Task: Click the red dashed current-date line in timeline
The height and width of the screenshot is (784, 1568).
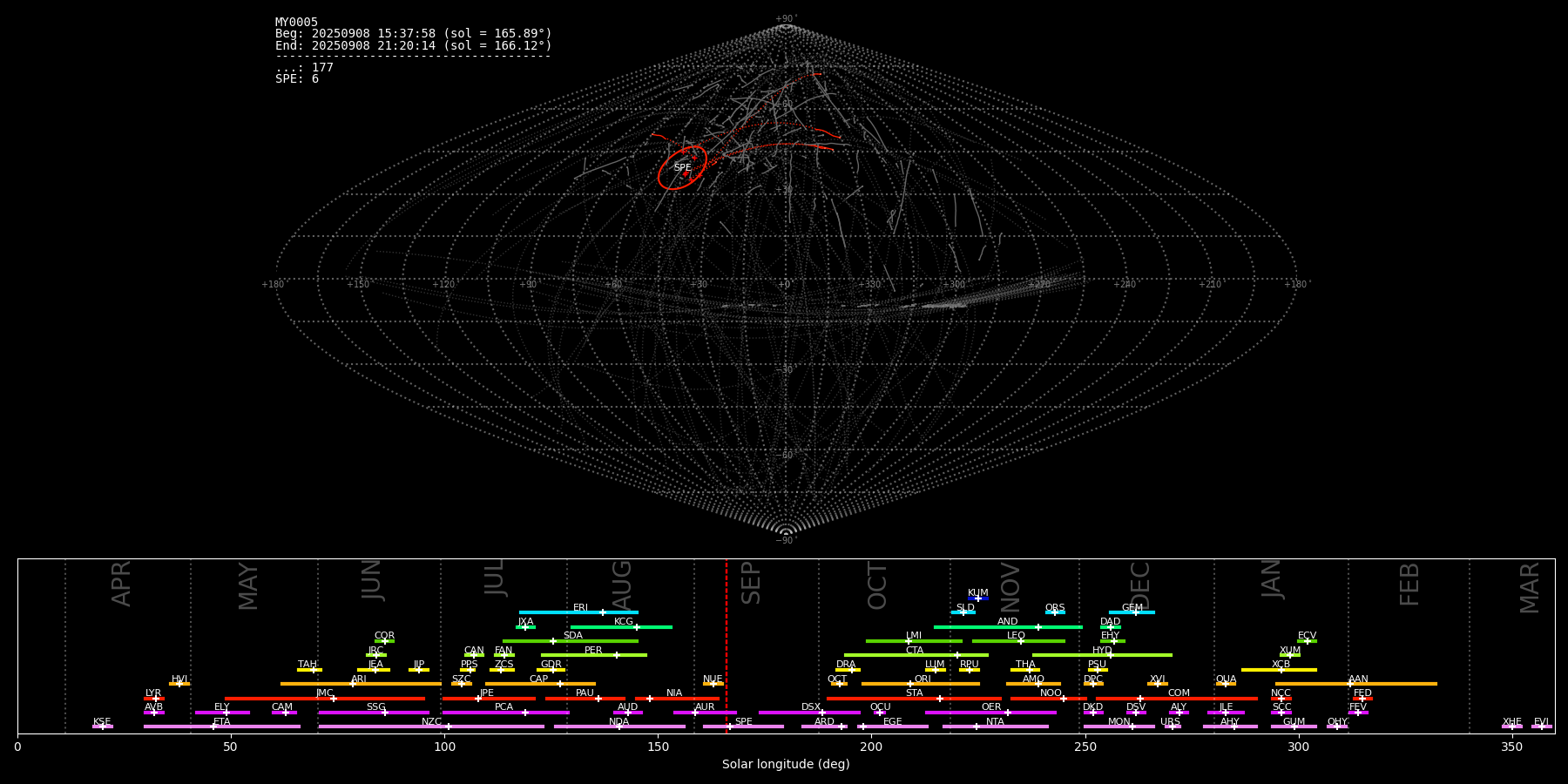Action: 727,645
